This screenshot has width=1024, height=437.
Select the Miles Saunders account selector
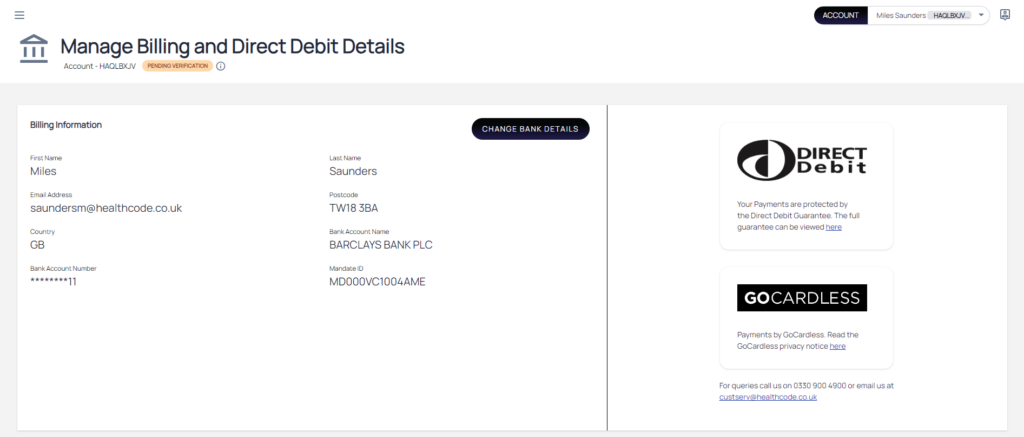tap(920, 15)
